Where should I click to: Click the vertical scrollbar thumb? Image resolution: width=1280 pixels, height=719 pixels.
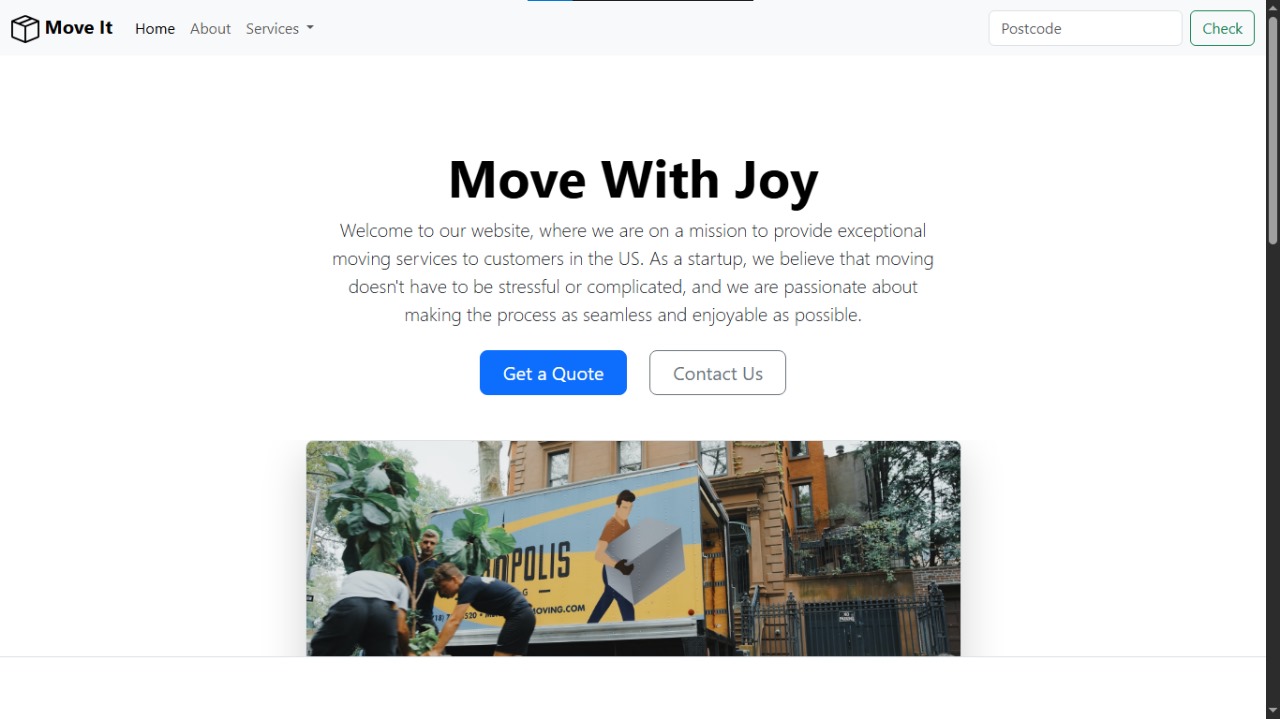point(1273,130)
